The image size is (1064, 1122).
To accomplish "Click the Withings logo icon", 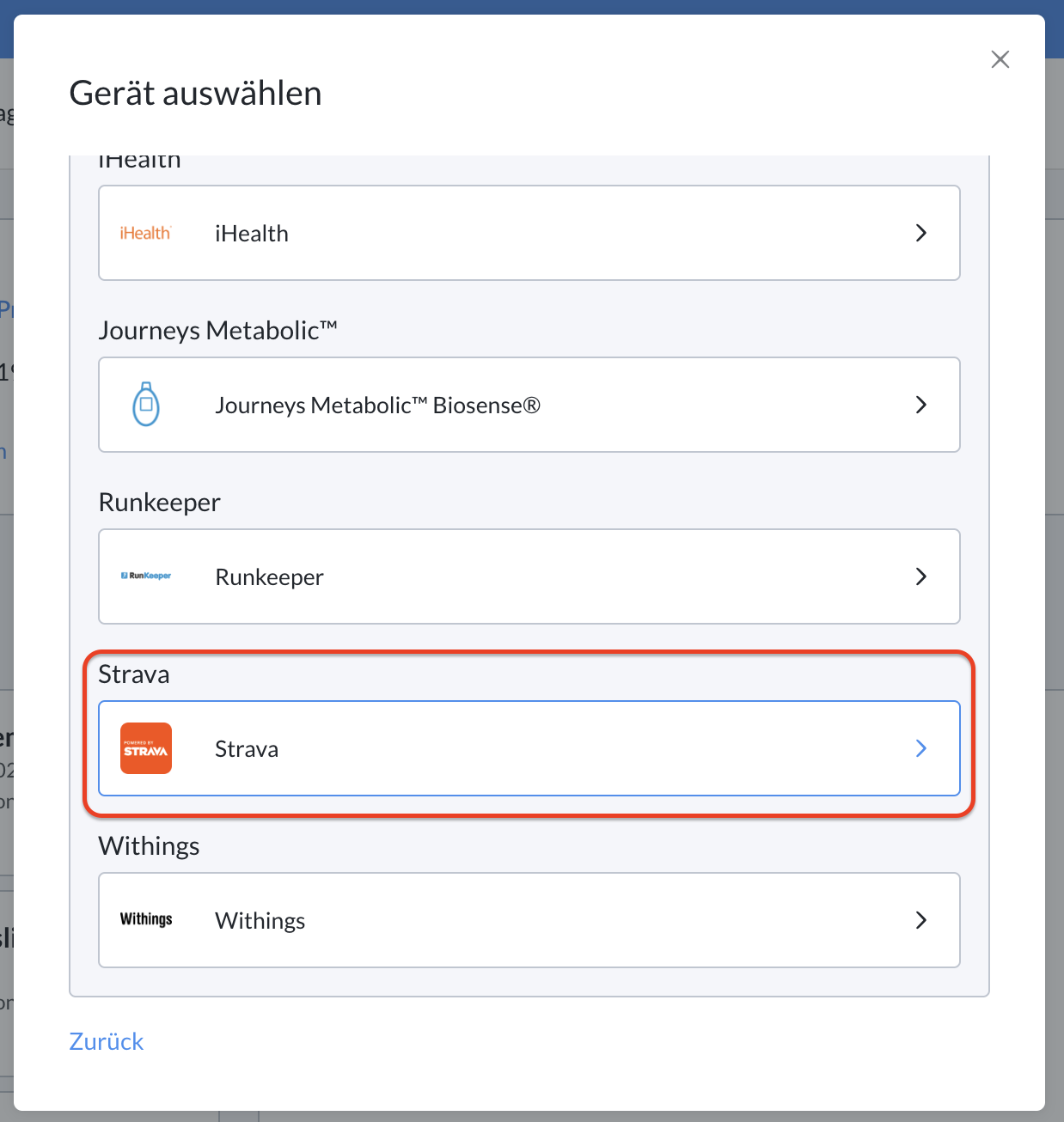I will (146, 919).
